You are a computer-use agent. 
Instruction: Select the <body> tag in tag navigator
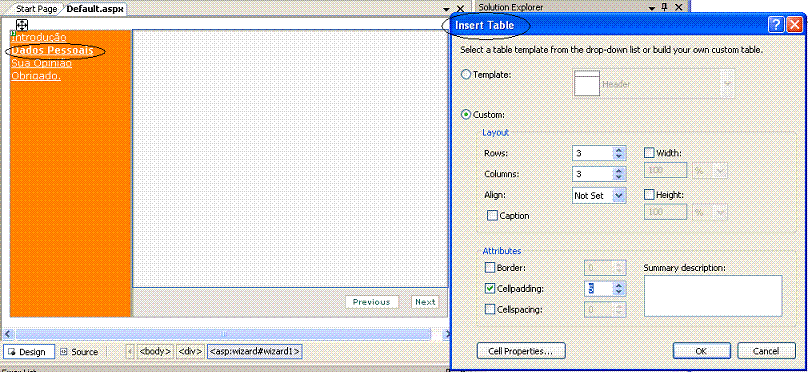coord(155,351)
